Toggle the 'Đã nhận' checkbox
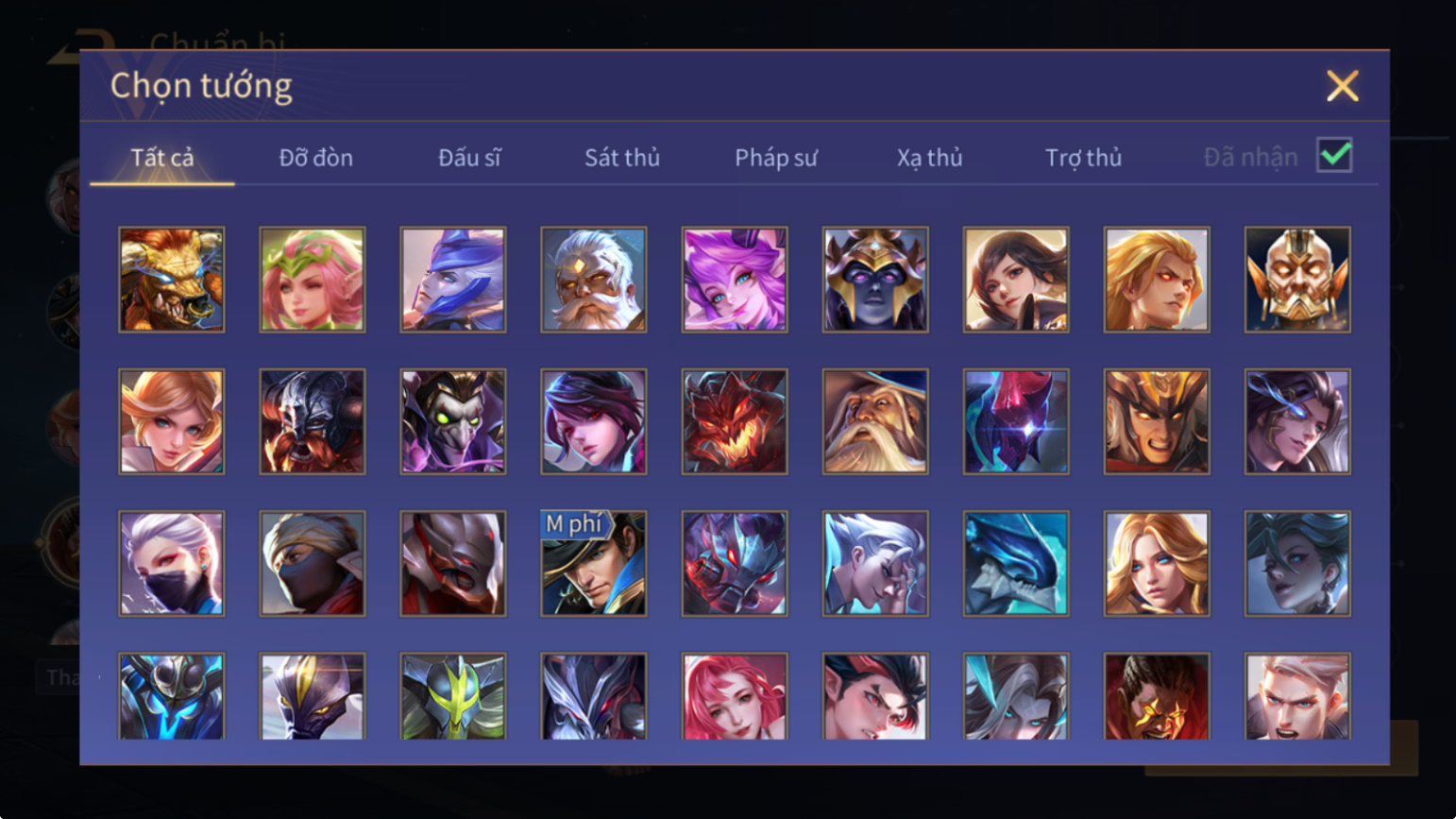This screenshot has width=1456, height=819. (1334, 155)
